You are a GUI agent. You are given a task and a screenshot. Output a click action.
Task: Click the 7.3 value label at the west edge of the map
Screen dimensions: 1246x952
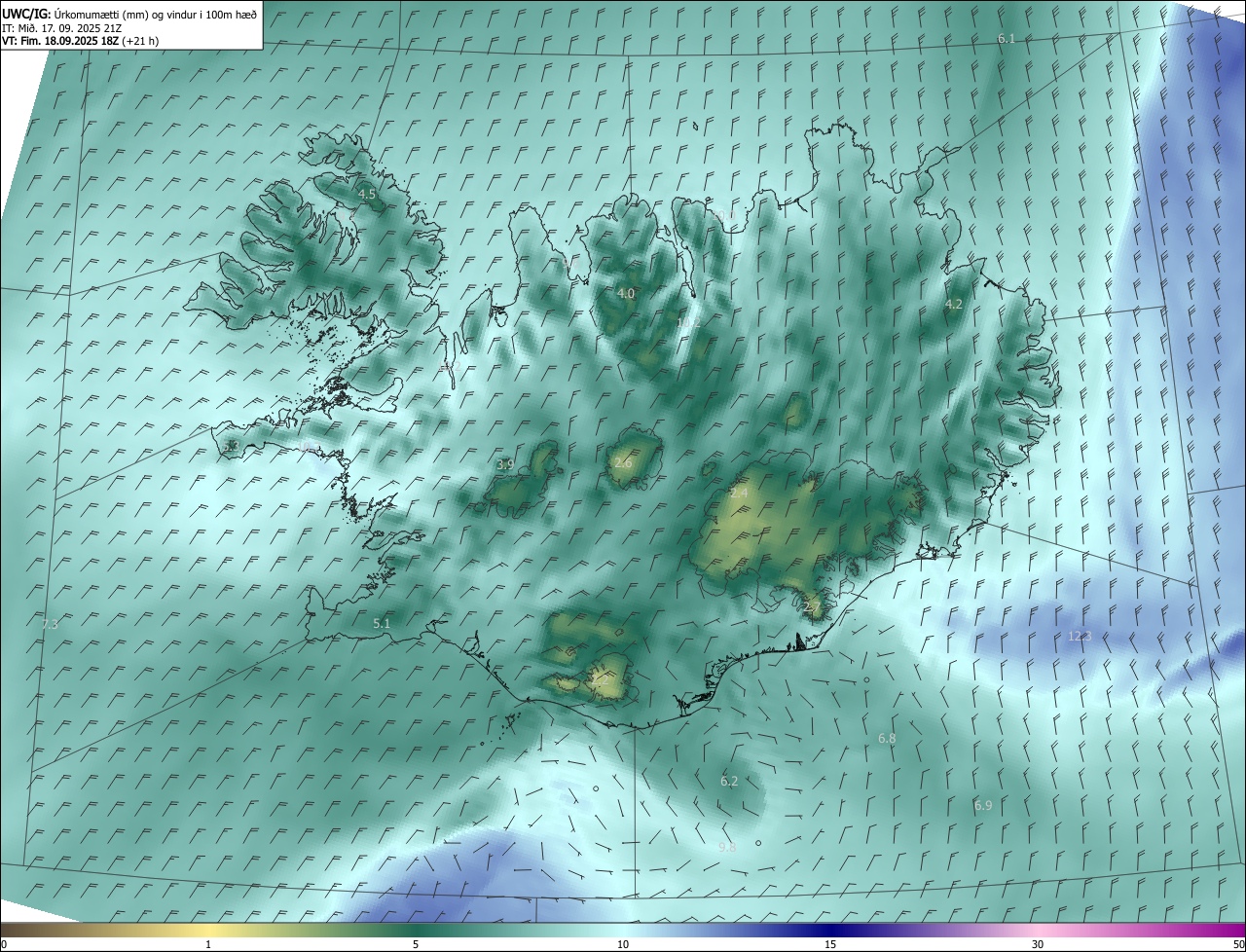click(50, 624)
